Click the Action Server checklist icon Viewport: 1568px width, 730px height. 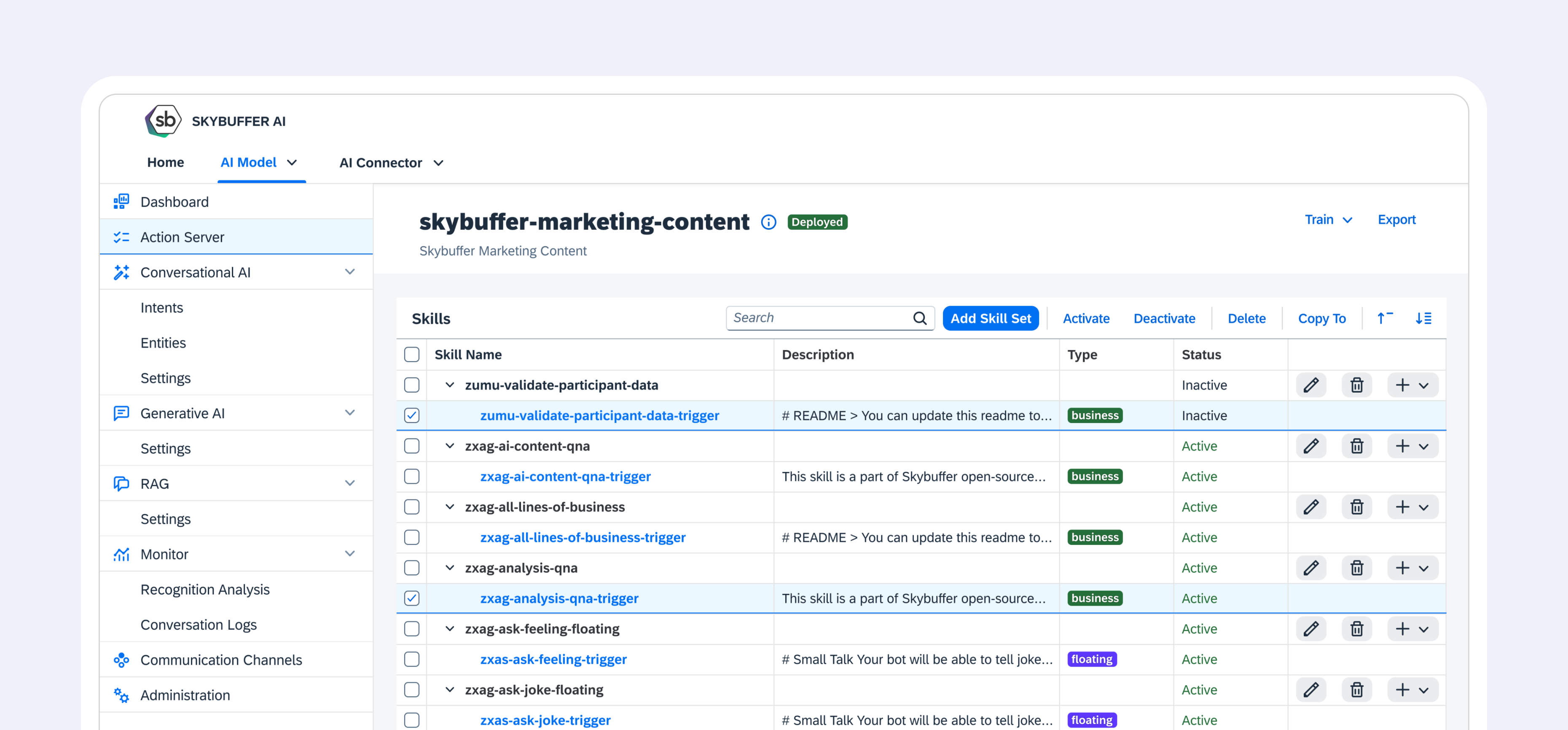[x=121, y=237]
